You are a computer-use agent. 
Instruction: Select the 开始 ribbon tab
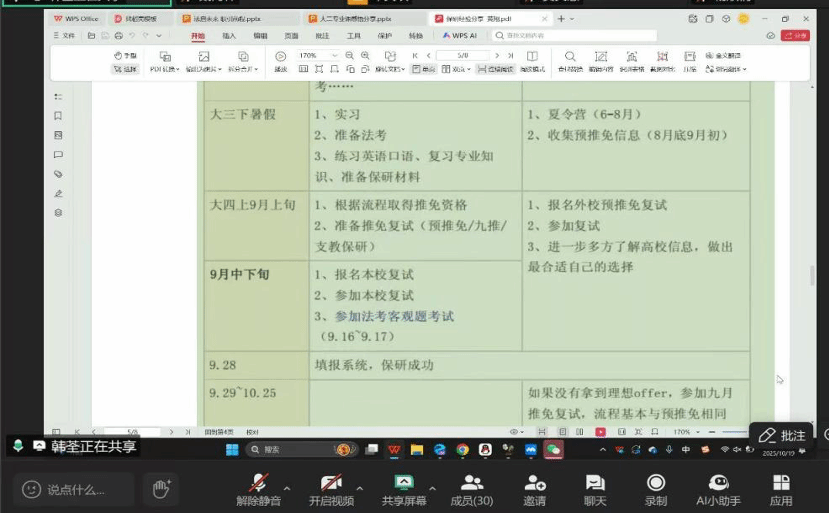click(198, 36)
